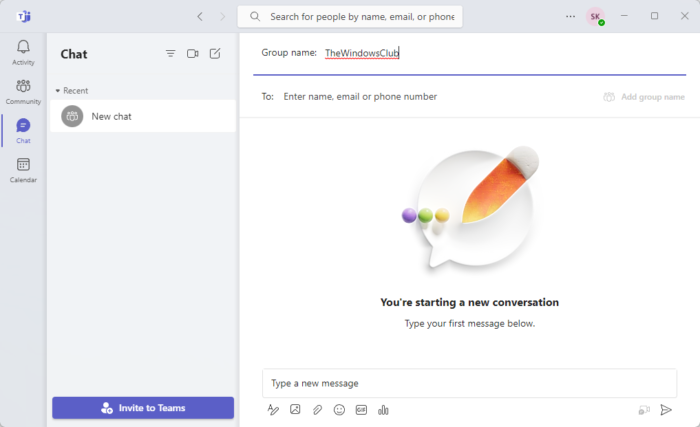Image resolution: width=700 pixels, height=427 pixels.
Task: Open the Calendar view
Action: click(x=23, y=170)
